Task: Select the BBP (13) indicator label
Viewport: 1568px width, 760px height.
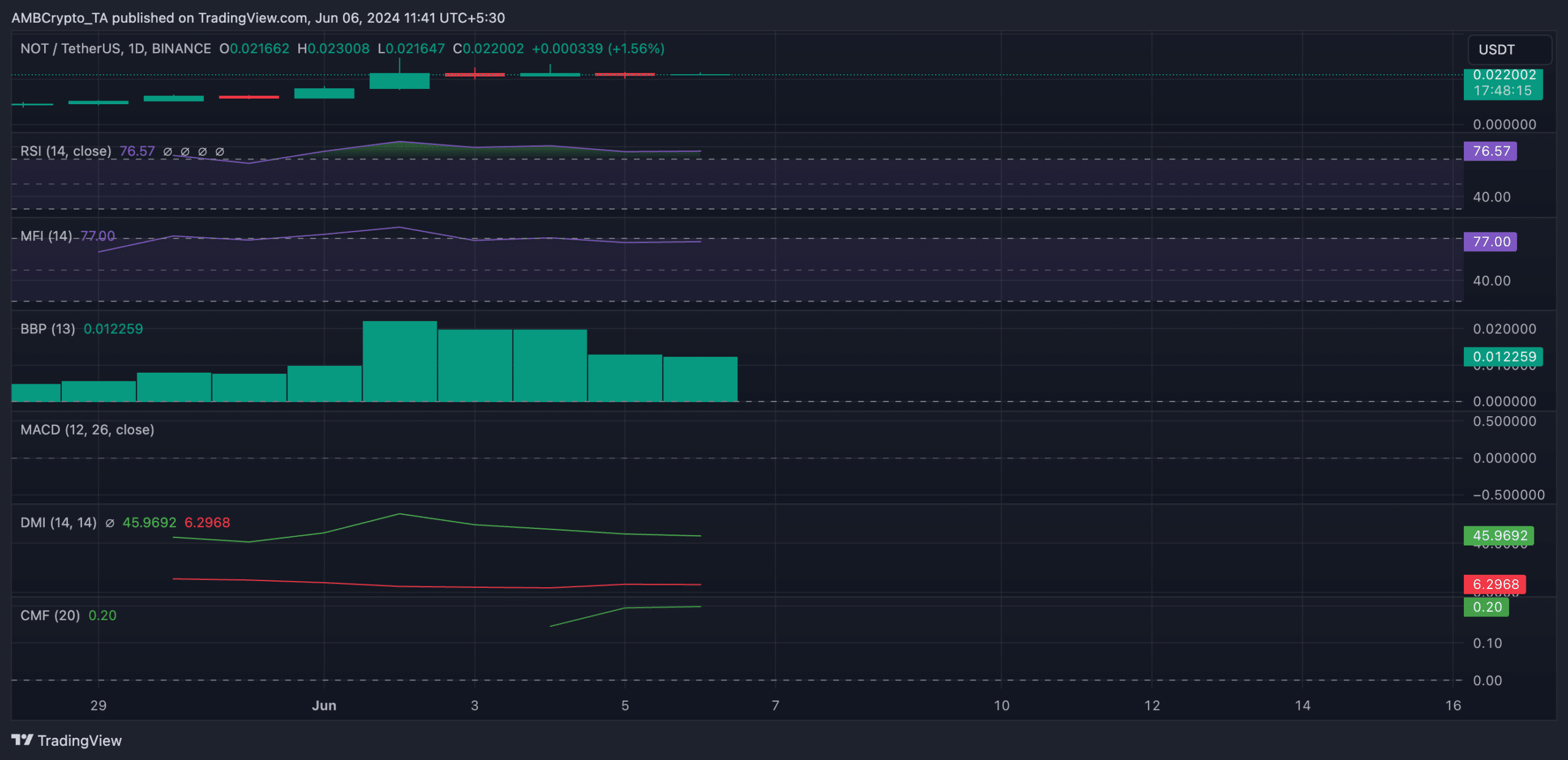Action: (x=48, y=329)
